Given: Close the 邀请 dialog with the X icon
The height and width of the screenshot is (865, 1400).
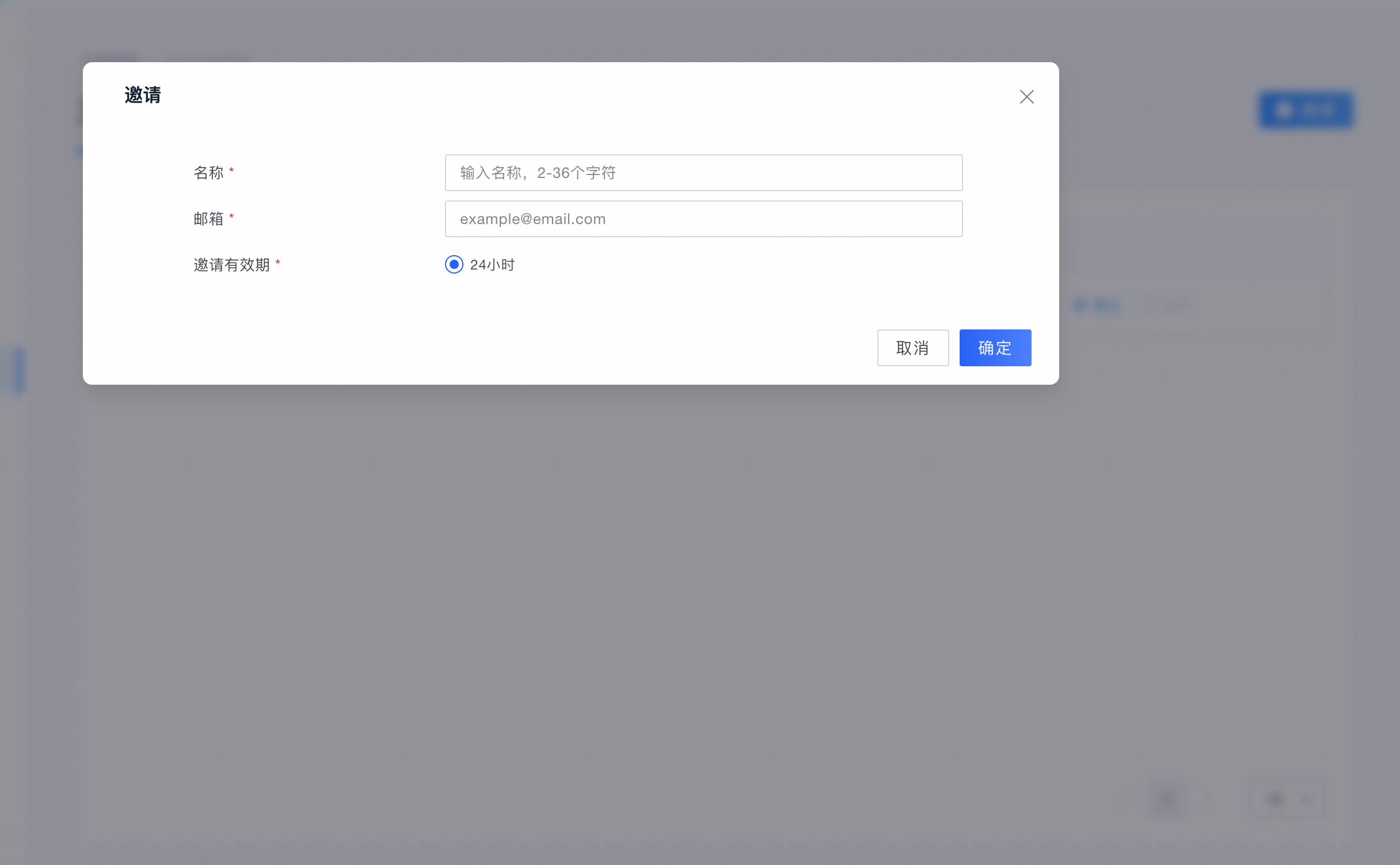Looking at the screenshot, I should (1026, 97).
